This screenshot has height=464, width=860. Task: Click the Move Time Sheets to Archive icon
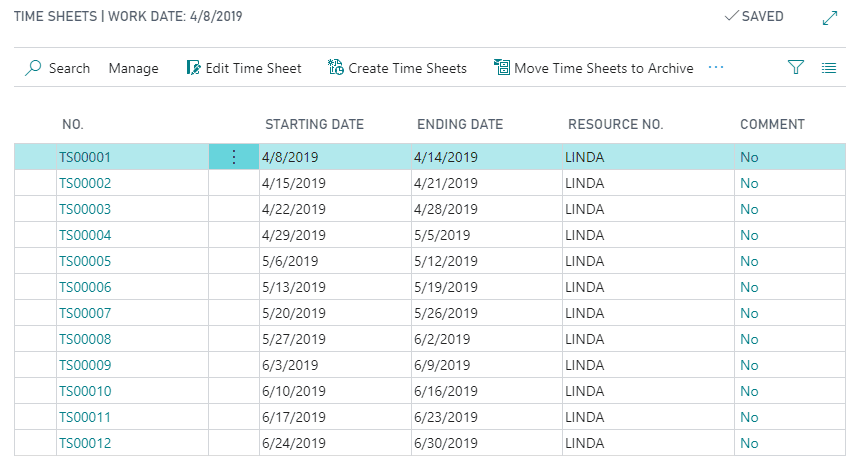pos(502,68)
